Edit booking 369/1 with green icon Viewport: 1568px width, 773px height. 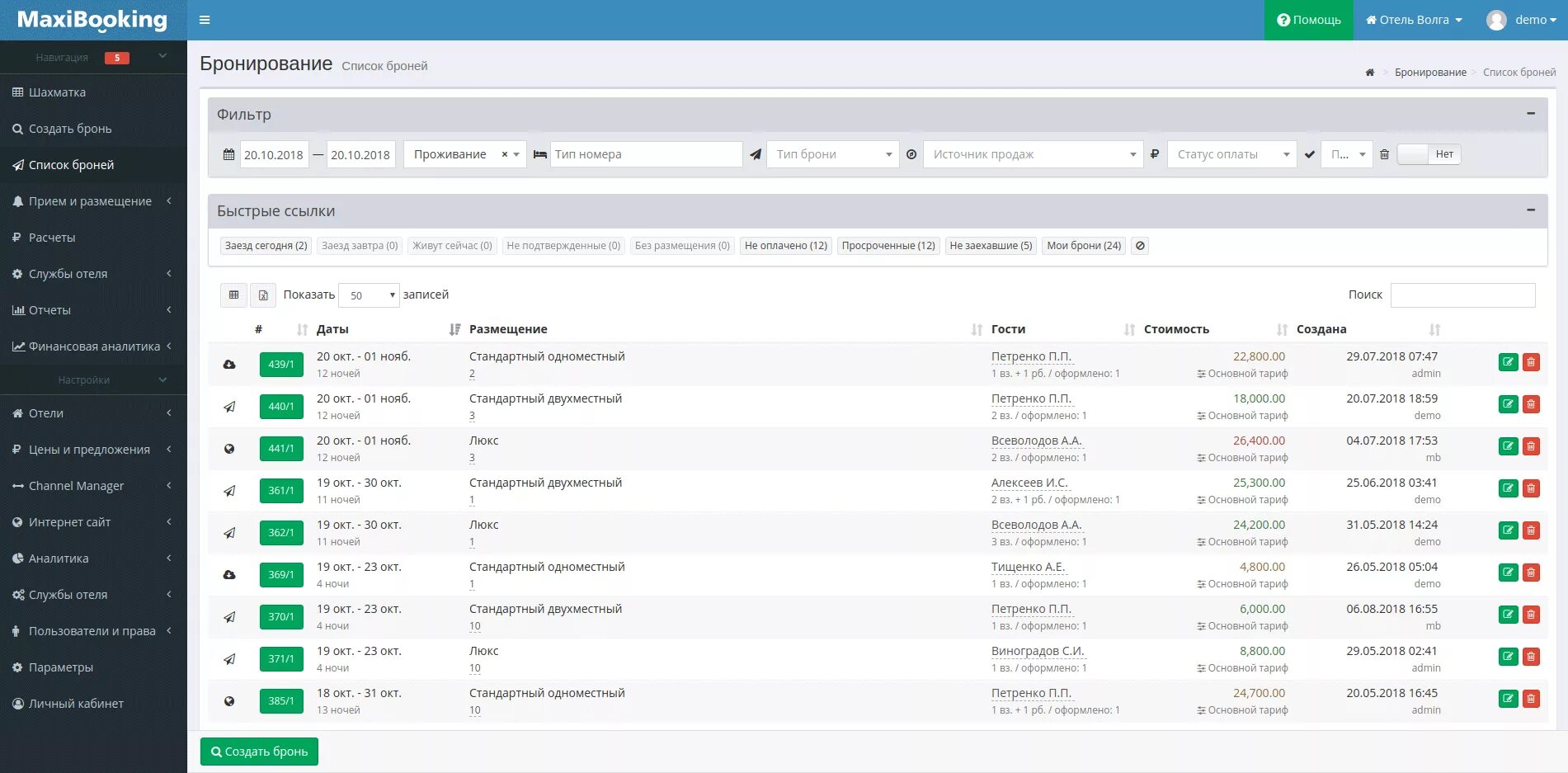pos(1508,573)
